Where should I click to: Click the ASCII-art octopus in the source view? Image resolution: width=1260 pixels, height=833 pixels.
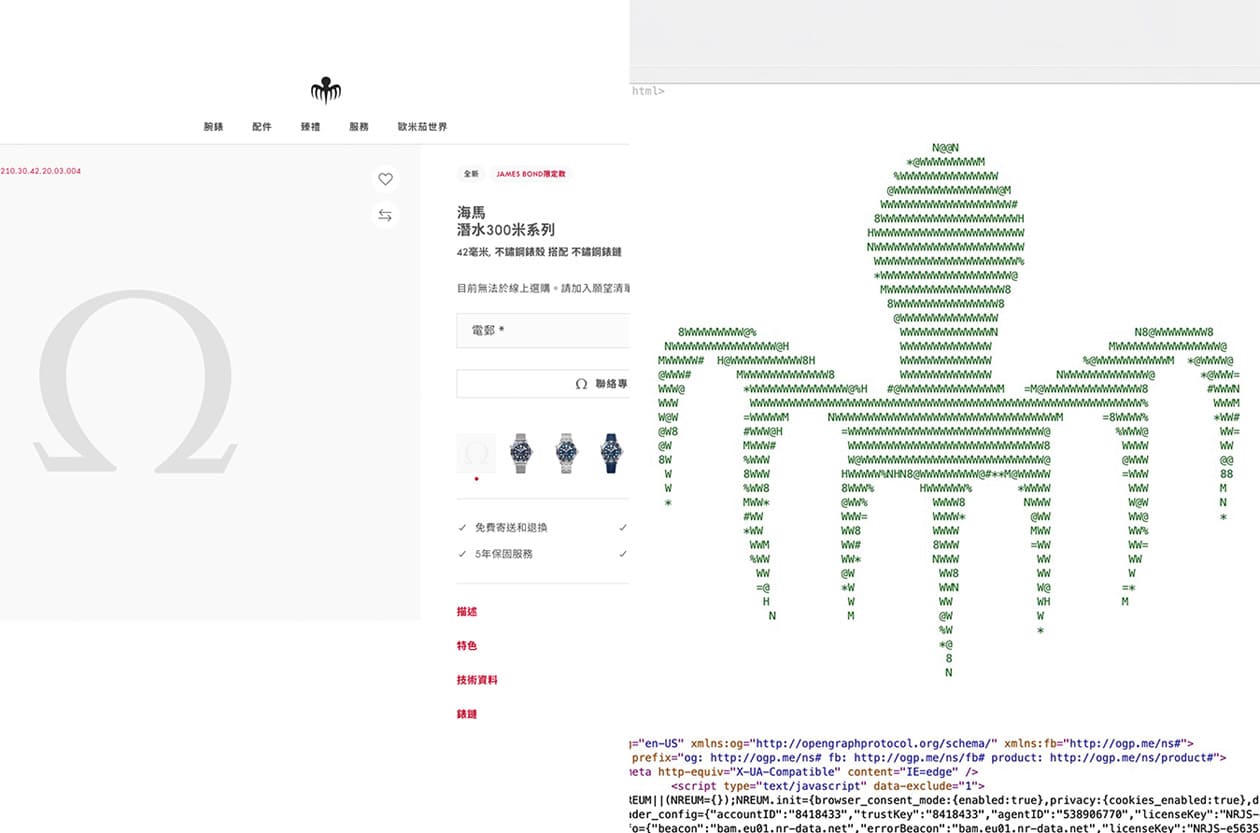click(948, 410)
